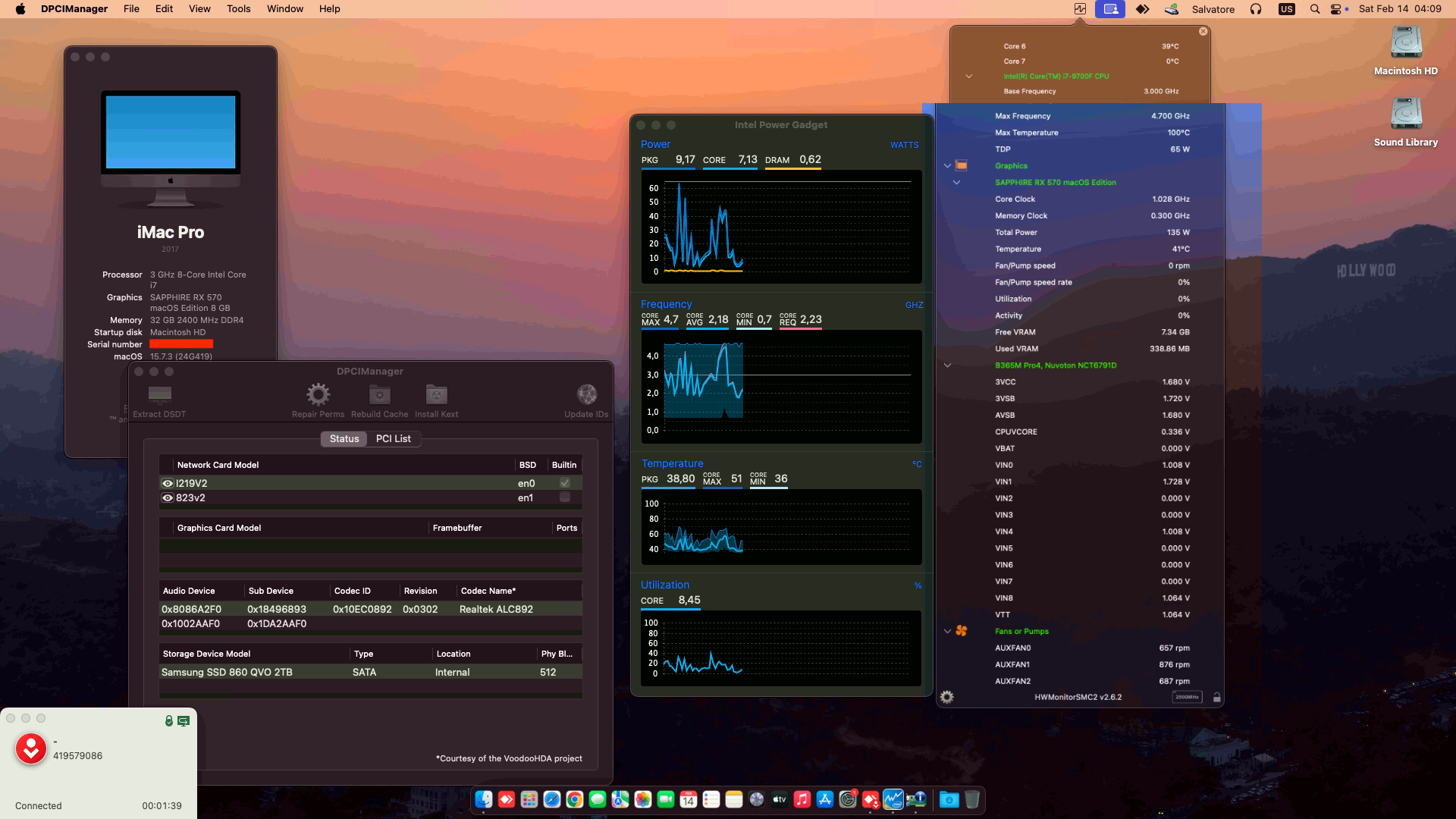Click the Frequency graph in Power Gadget
Screen dimensions: 1456x819
coord(781,387)
